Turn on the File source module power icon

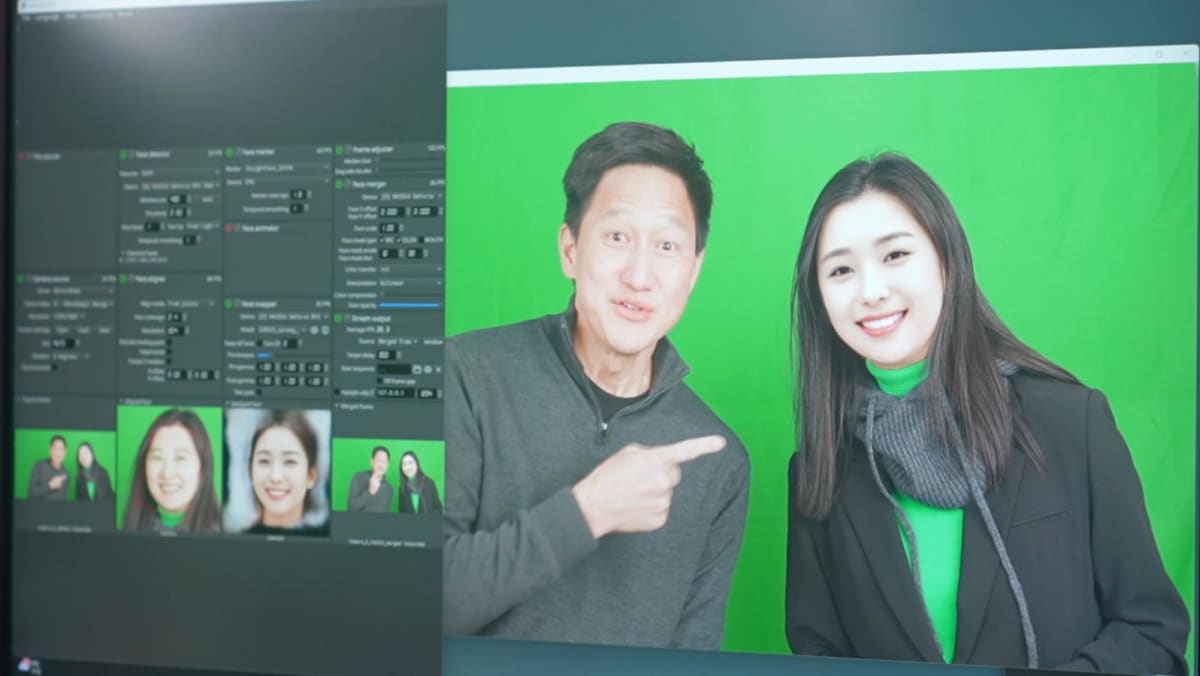tap(21, 156)
